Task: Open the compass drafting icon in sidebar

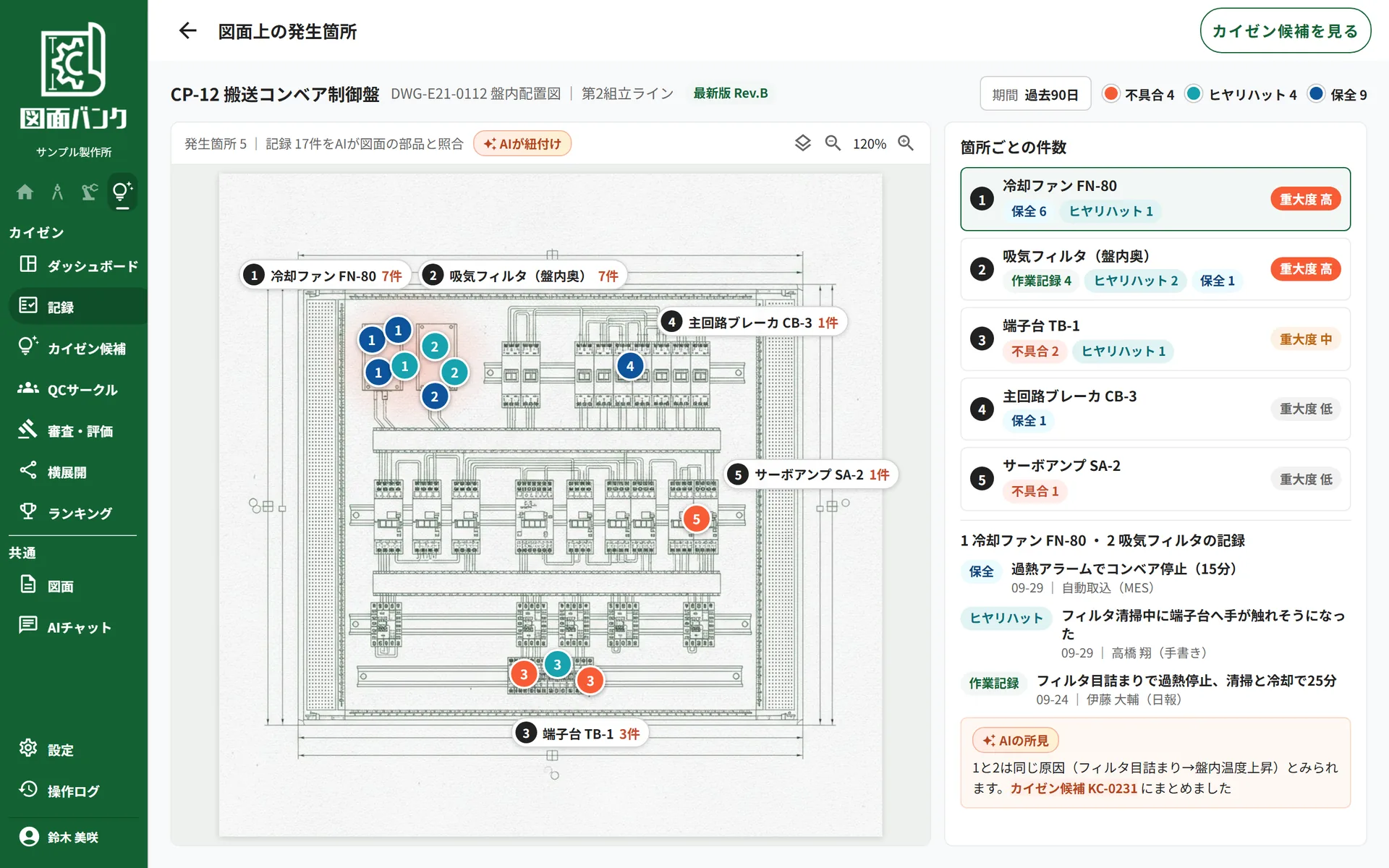Action: coord(57,192)
